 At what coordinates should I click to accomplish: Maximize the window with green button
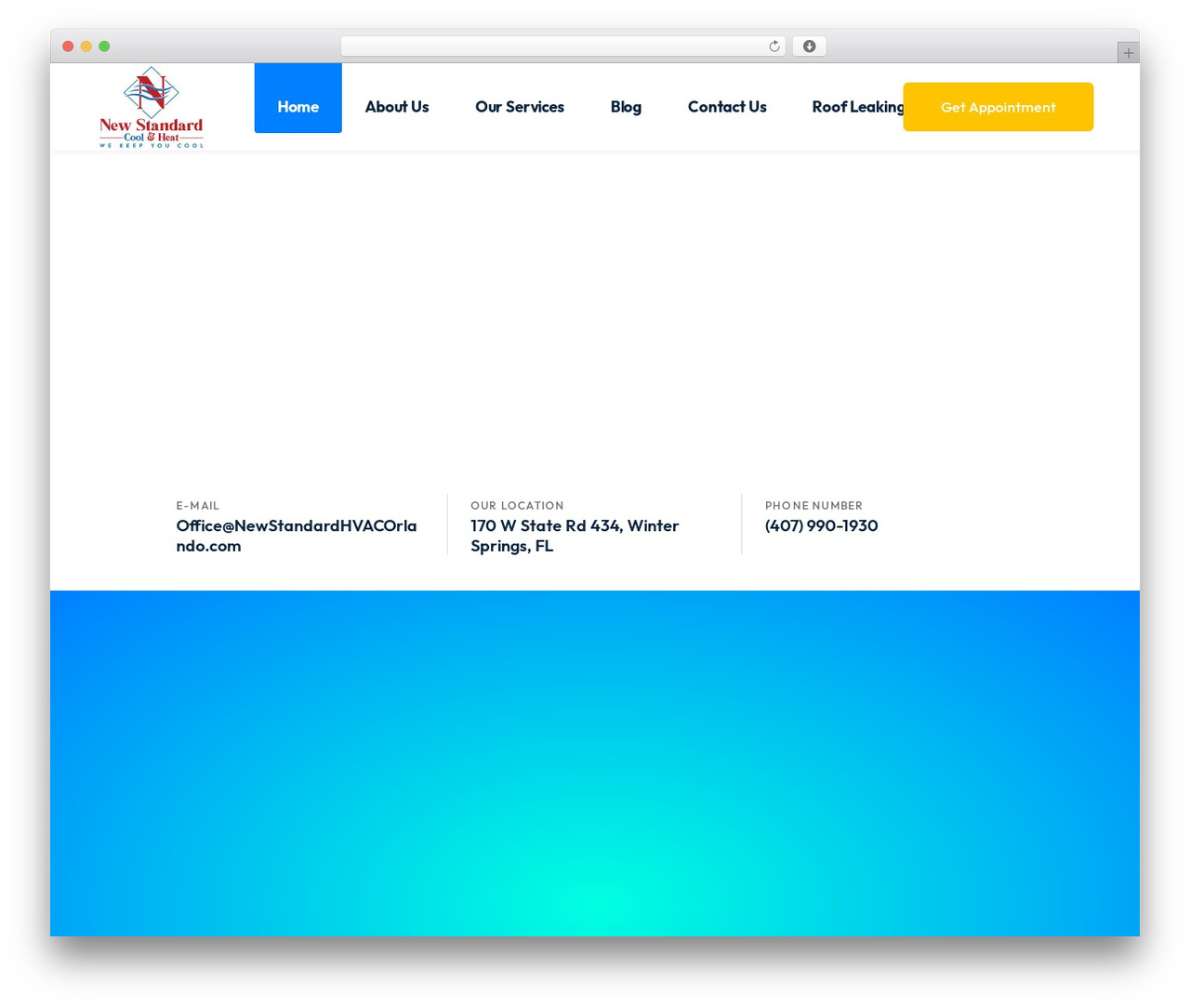pyautogui.click(x=104, y=46)
